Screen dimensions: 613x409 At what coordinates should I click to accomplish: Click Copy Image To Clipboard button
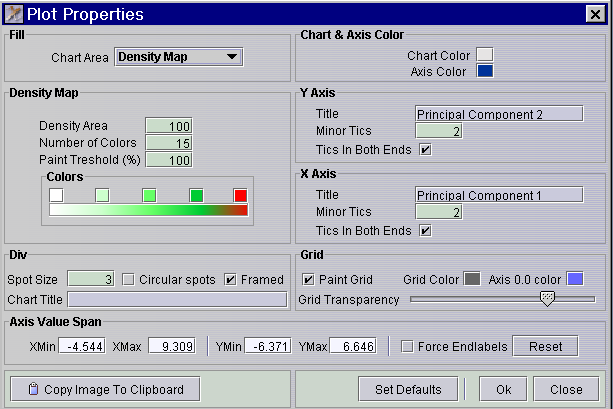tap(105, 389)
